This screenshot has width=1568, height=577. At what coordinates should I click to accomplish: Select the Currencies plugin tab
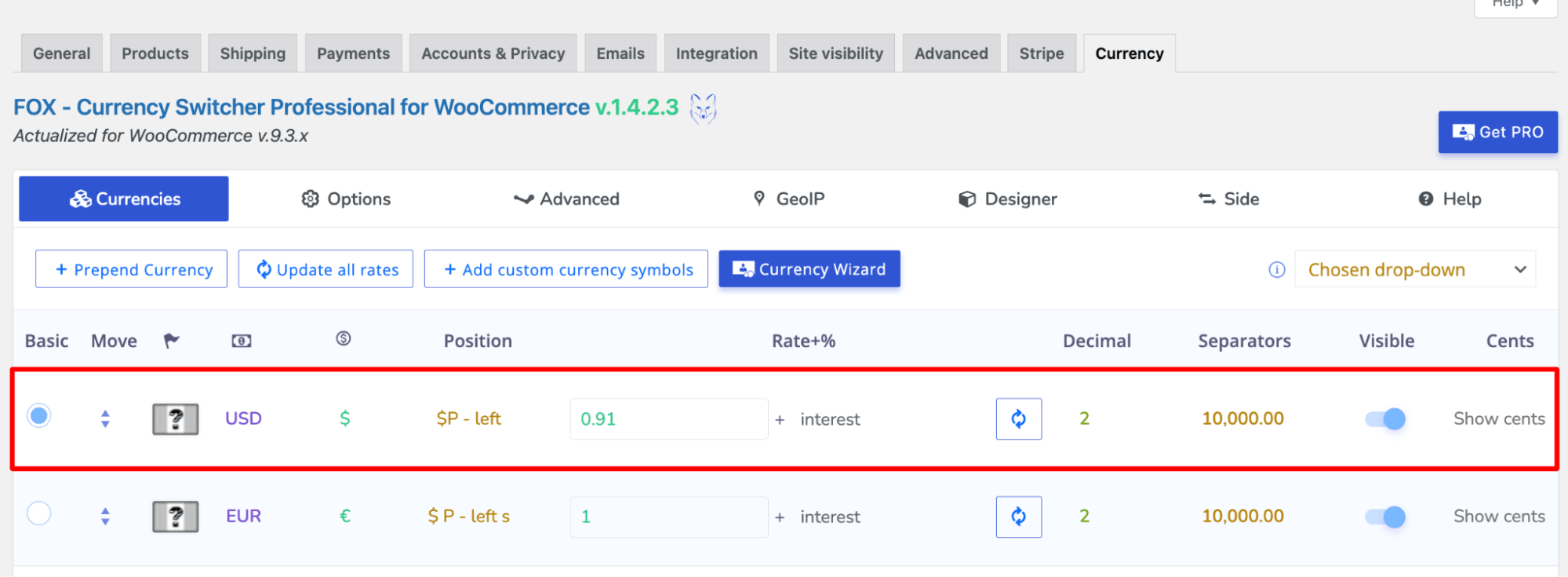point(124,199)
